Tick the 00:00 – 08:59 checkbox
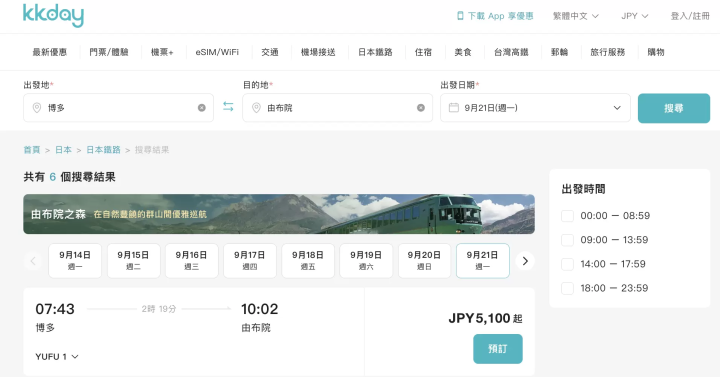720x377 pixels. 568,216
